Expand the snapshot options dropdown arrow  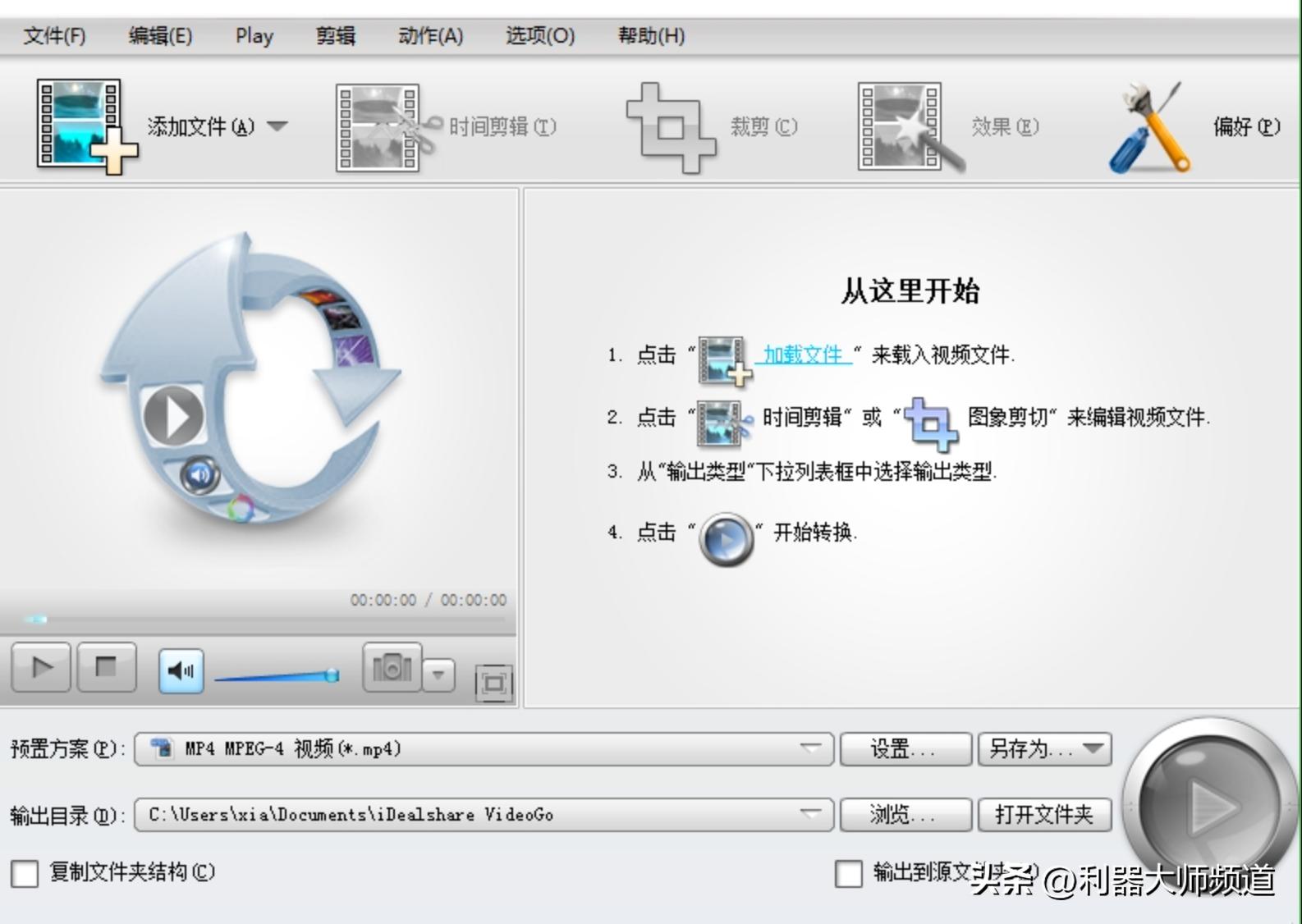coord(439,675)
